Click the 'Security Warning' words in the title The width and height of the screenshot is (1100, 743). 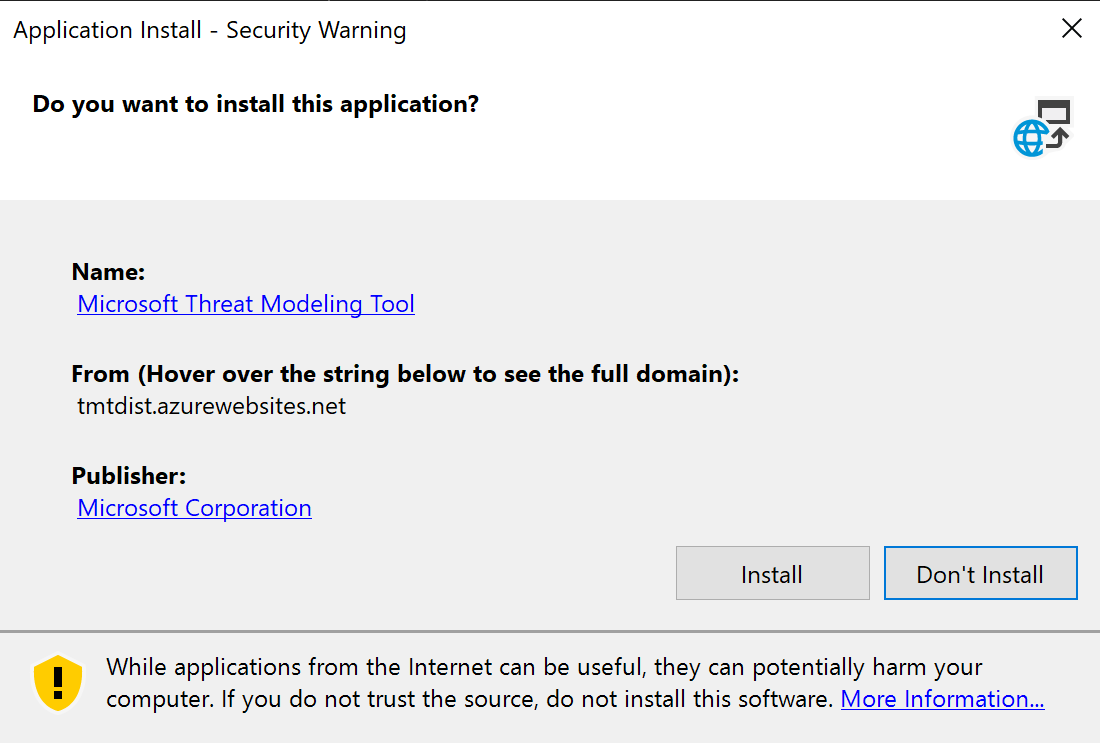[x=316, y=30]
